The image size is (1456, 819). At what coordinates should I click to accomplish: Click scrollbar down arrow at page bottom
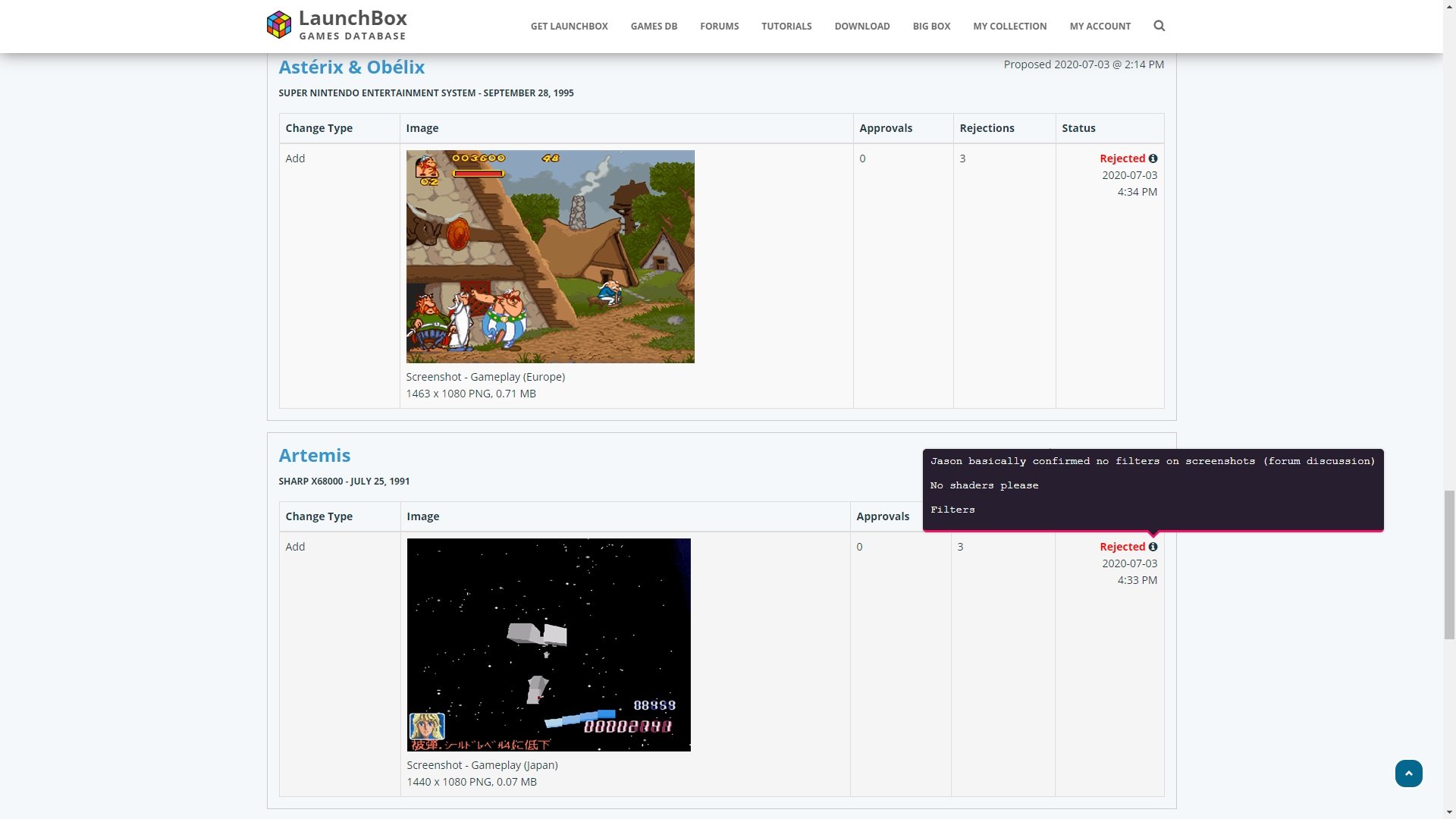point(1449,812)
